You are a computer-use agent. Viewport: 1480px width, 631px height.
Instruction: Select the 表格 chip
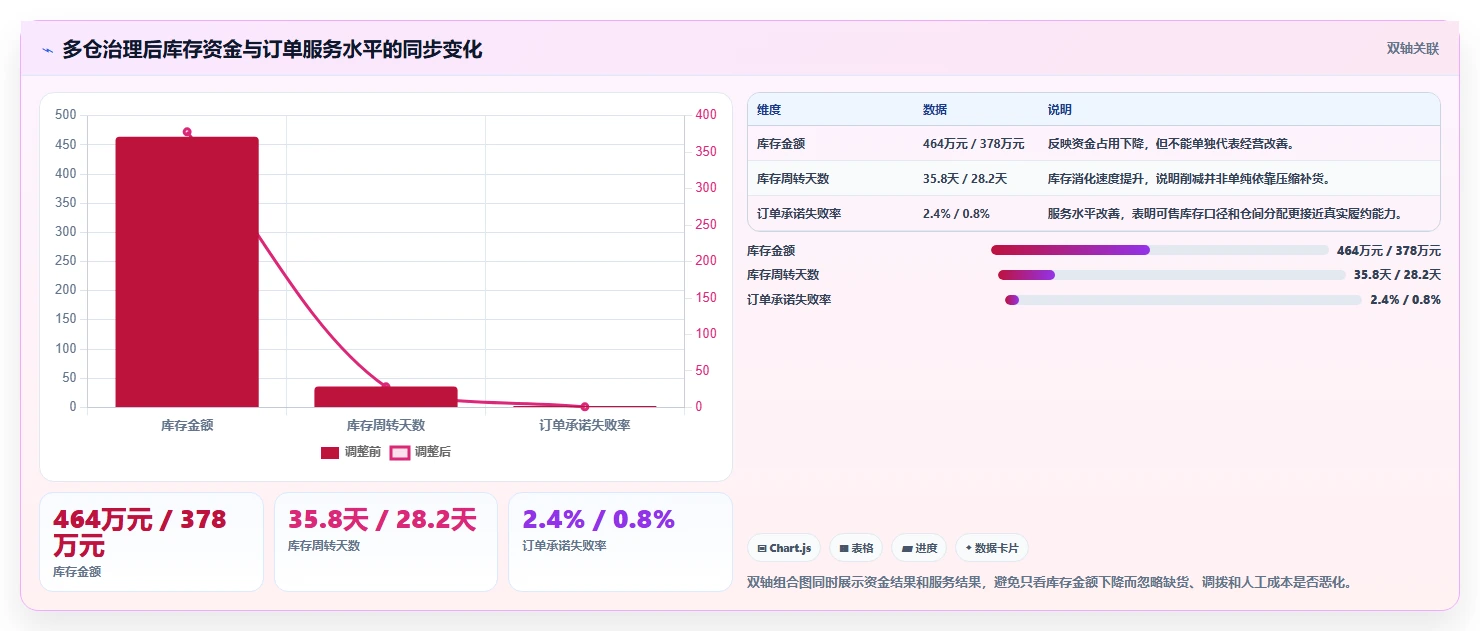[856, 548]
